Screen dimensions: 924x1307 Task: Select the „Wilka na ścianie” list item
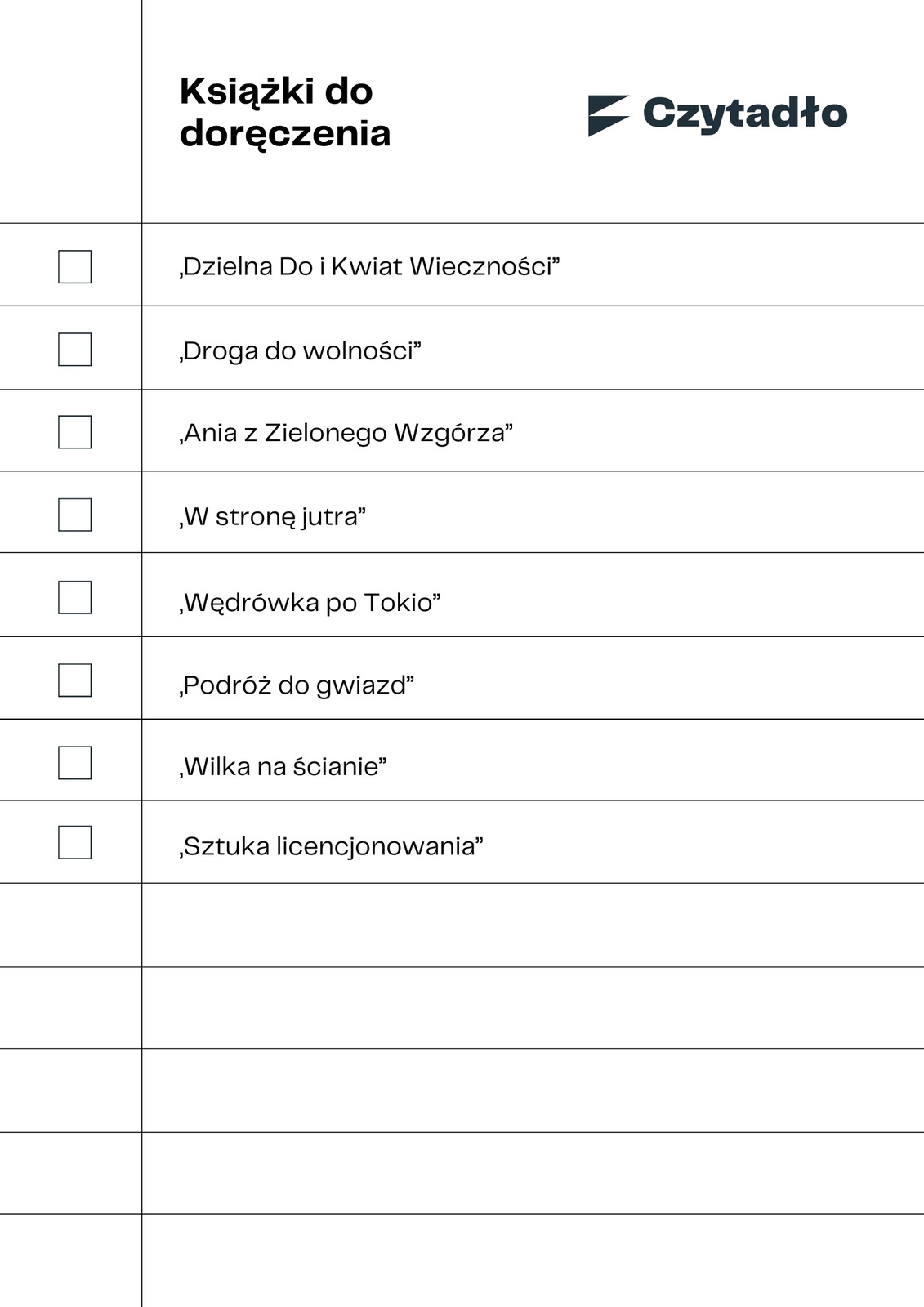[283, 766]
